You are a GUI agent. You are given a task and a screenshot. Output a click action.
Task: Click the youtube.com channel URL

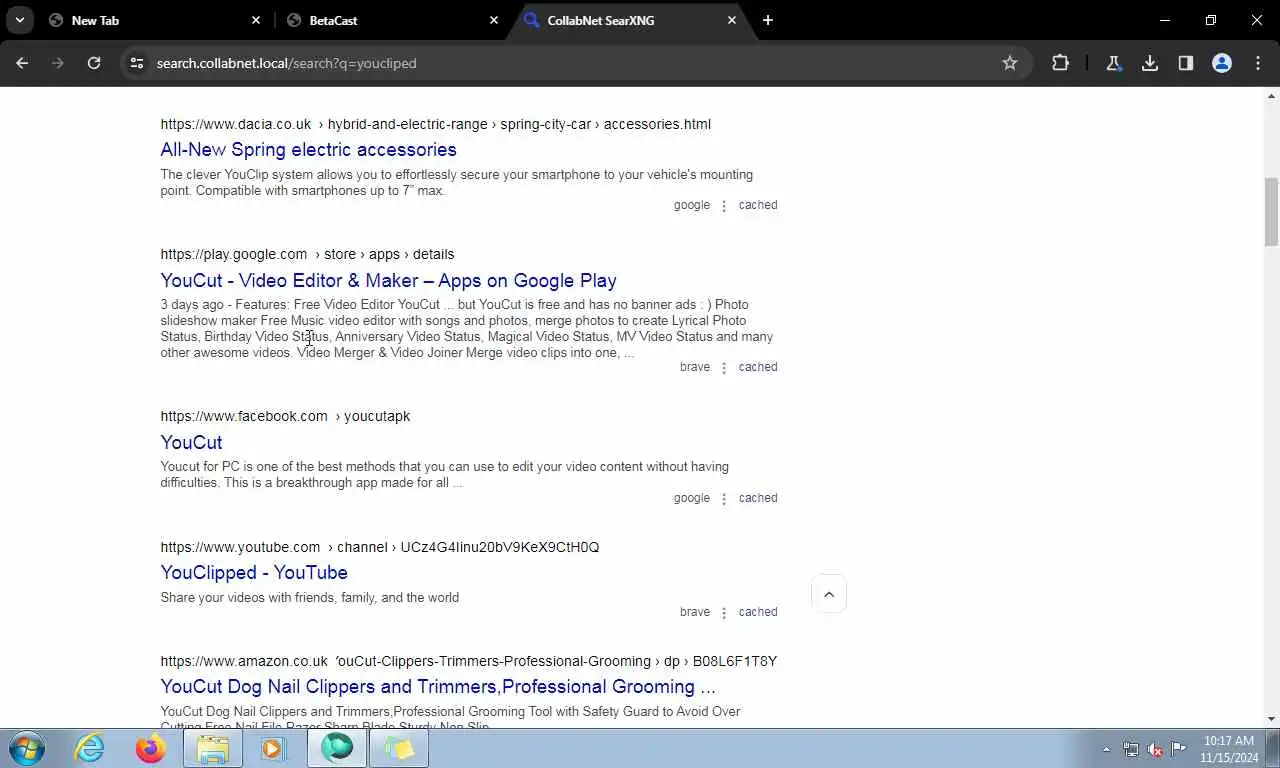click(x=379, y=547)
